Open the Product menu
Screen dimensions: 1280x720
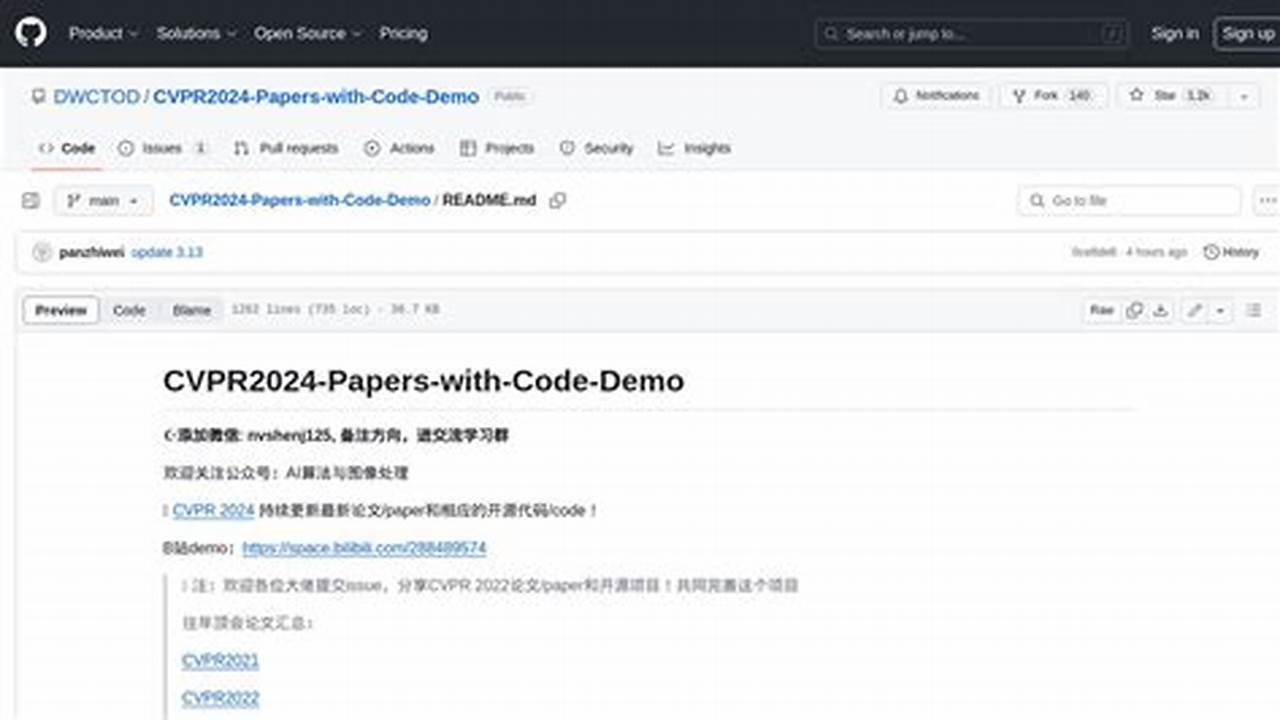(x=97, y=33)
